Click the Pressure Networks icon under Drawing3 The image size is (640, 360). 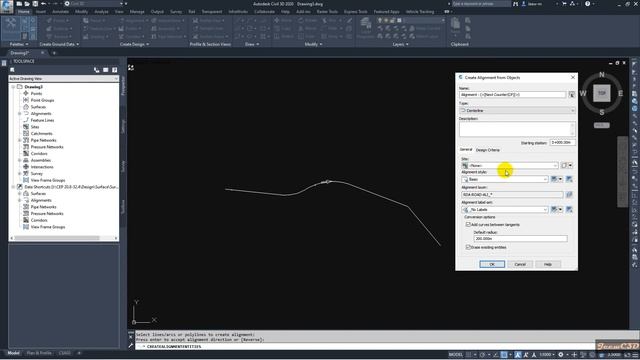tap(26, 147)
